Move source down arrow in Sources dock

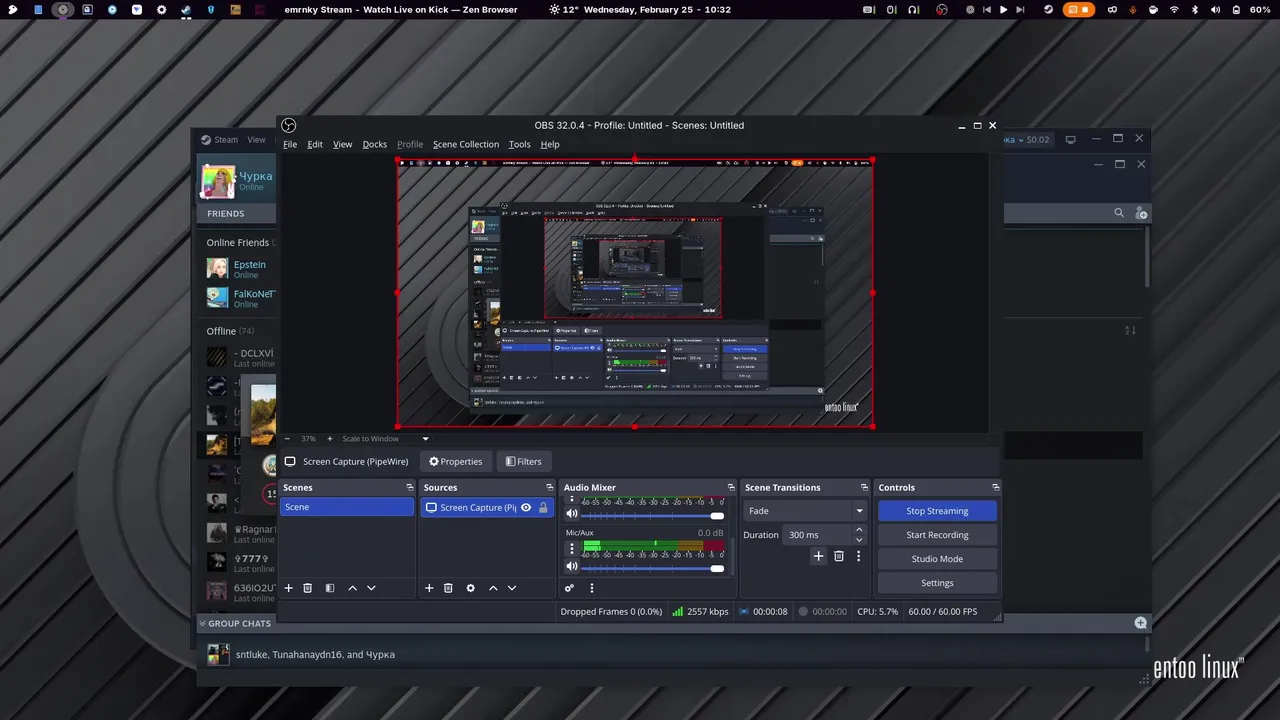coord(512,588)
